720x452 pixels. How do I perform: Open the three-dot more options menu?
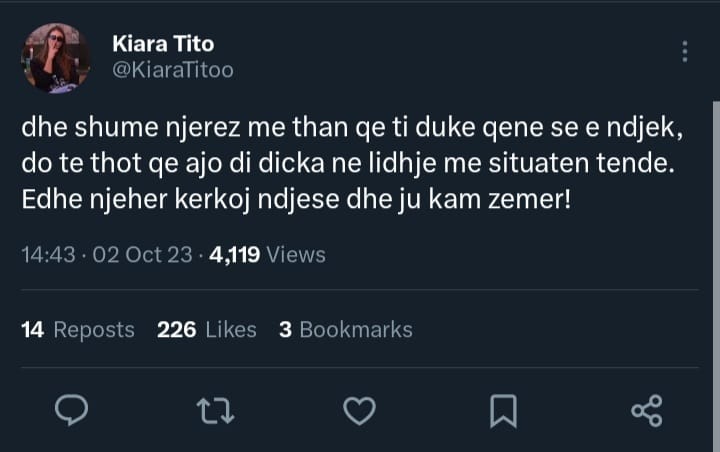(x=684, y=52)
